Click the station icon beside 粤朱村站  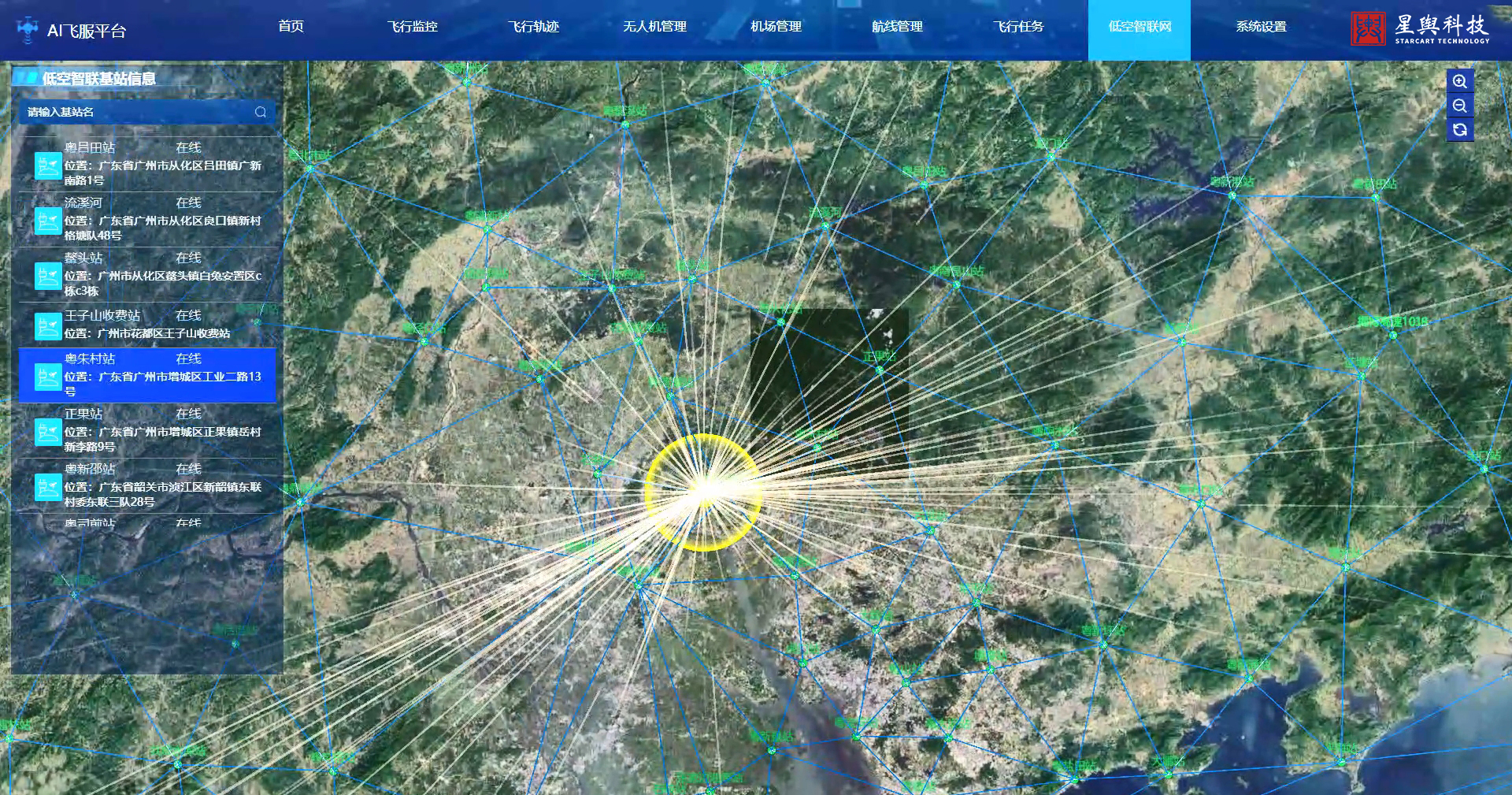pos(48,377)
